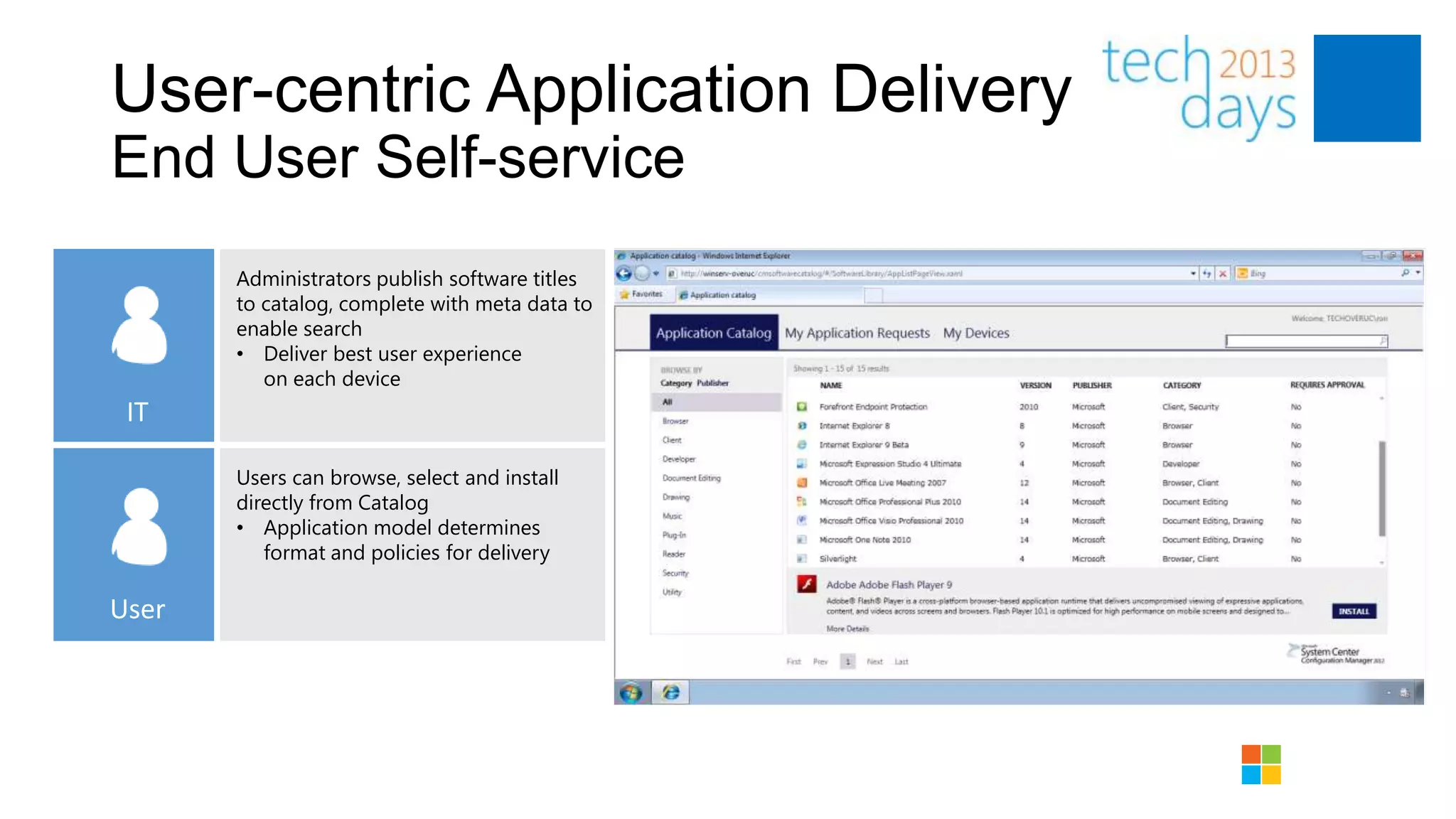Go to Prev results page
This screenshot has width=1456, height=819.
[x=820, y=662]
